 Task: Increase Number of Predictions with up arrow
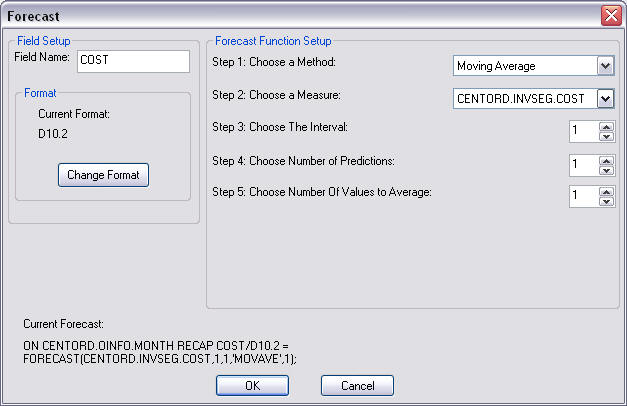pos(606,161)
